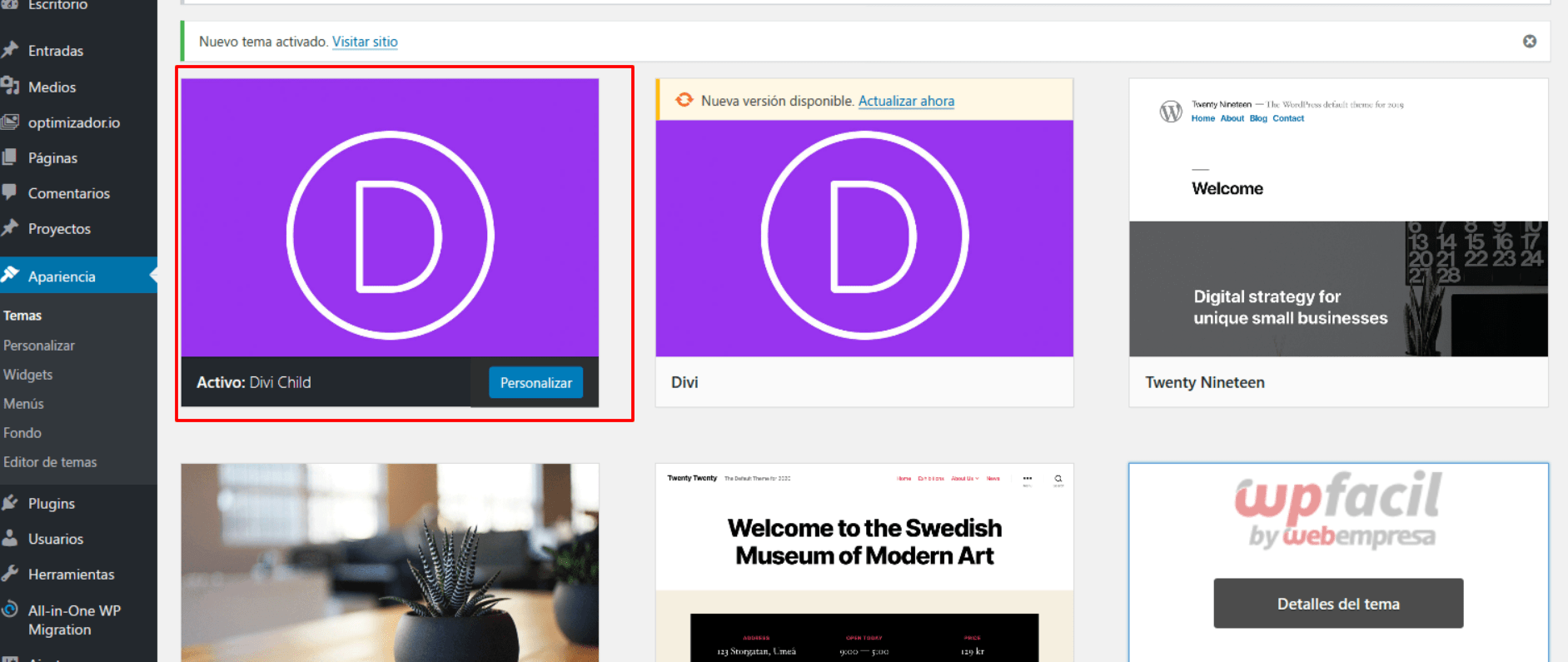Dismiss the 'Nuevo tema activado' notice
Viewport: 1568px width, 662px height.
click(x=1530, y=41)
